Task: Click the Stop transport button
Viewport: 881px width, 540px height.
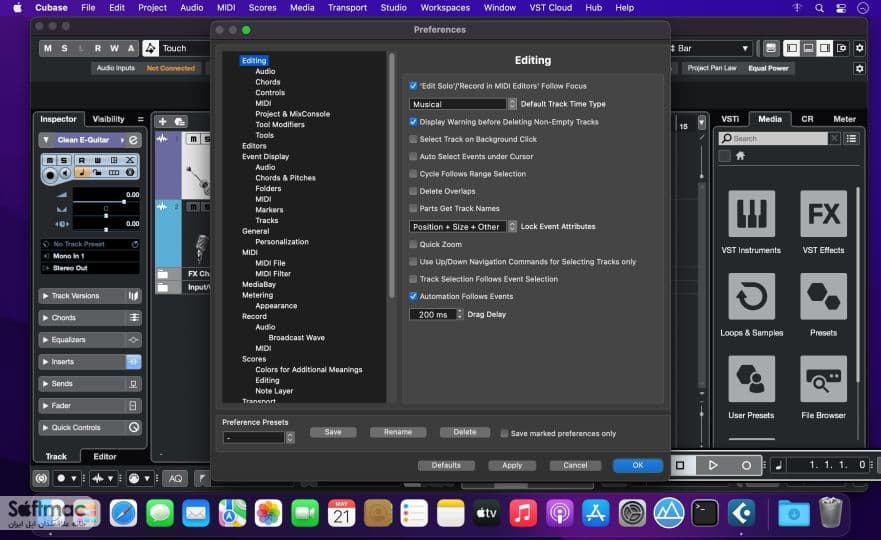Action: point(680,465)
